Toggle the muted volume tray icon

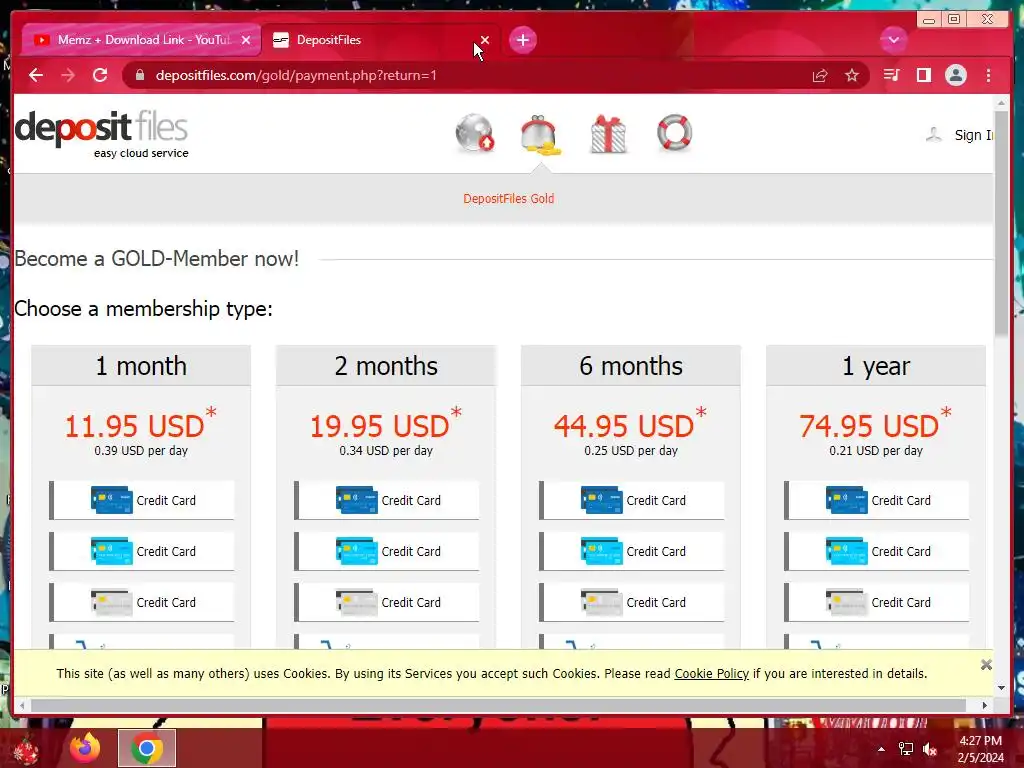pyautogui.click(x=930, y=749)
